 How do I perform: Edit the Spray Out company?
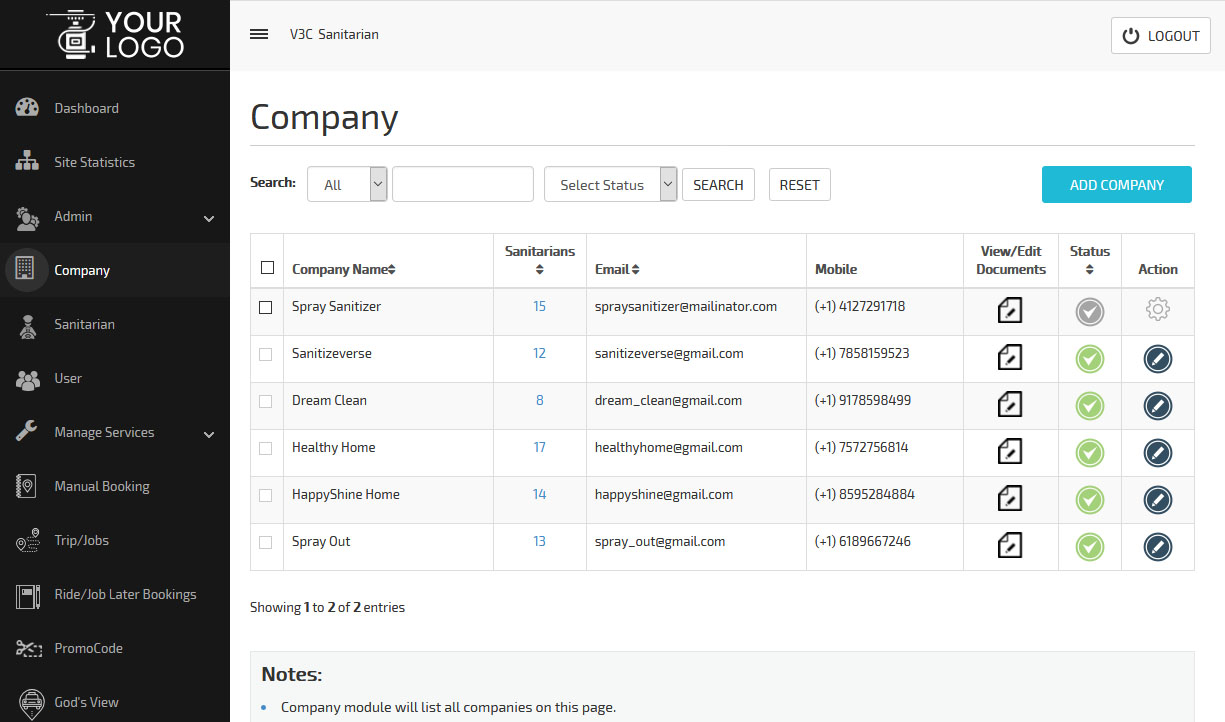[1157, 547]
